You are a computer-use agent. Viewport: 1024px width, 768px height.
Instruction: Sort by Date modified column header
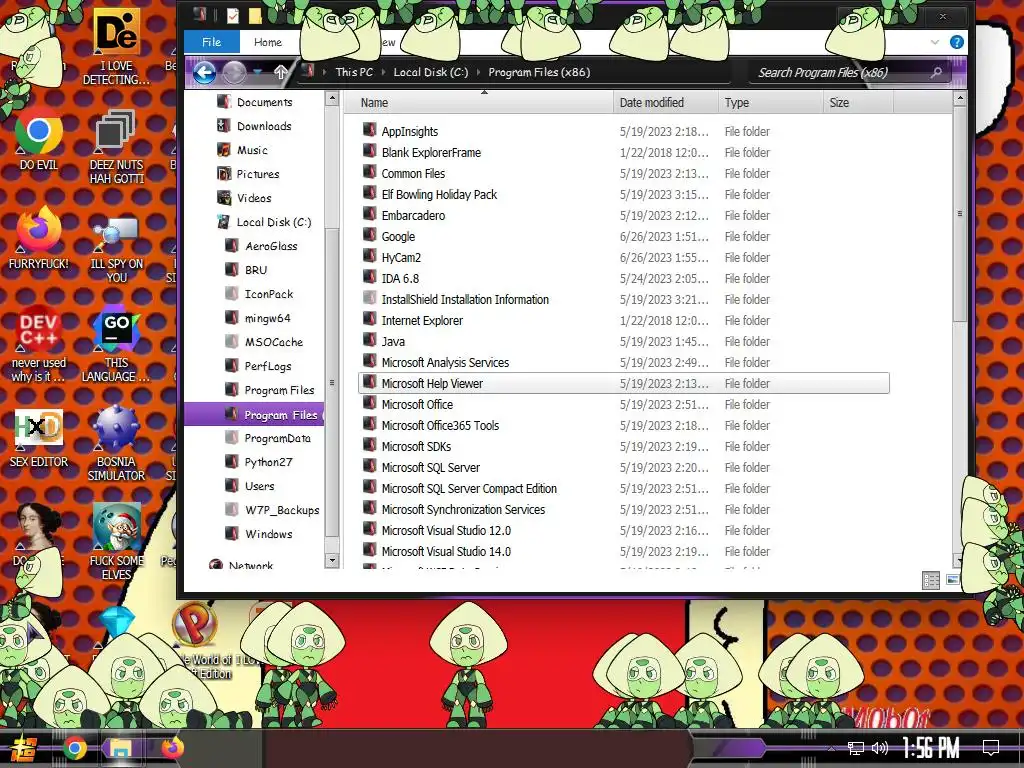pyautogui.click(x=665, y=103)
